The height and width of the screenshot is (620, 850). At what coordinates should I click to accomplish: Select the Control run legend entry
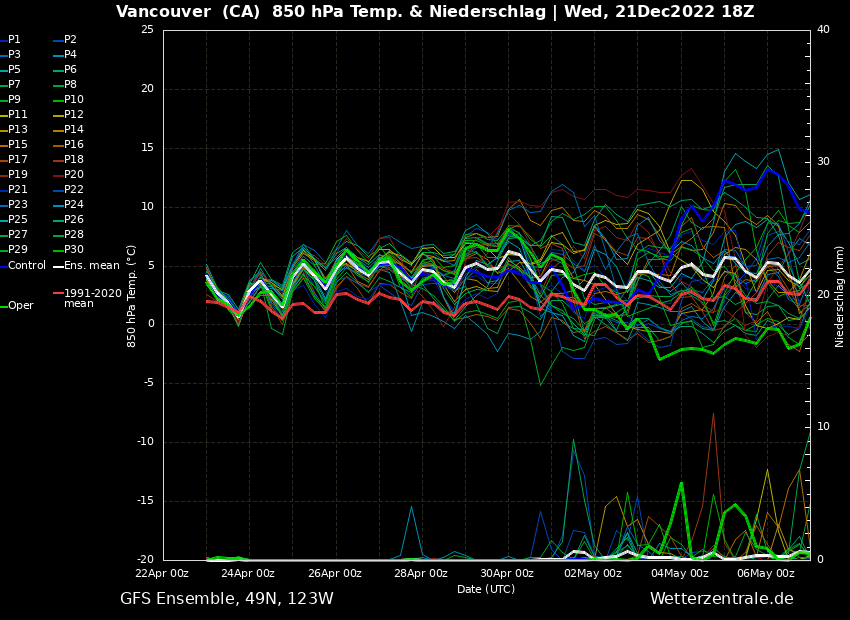27,266
